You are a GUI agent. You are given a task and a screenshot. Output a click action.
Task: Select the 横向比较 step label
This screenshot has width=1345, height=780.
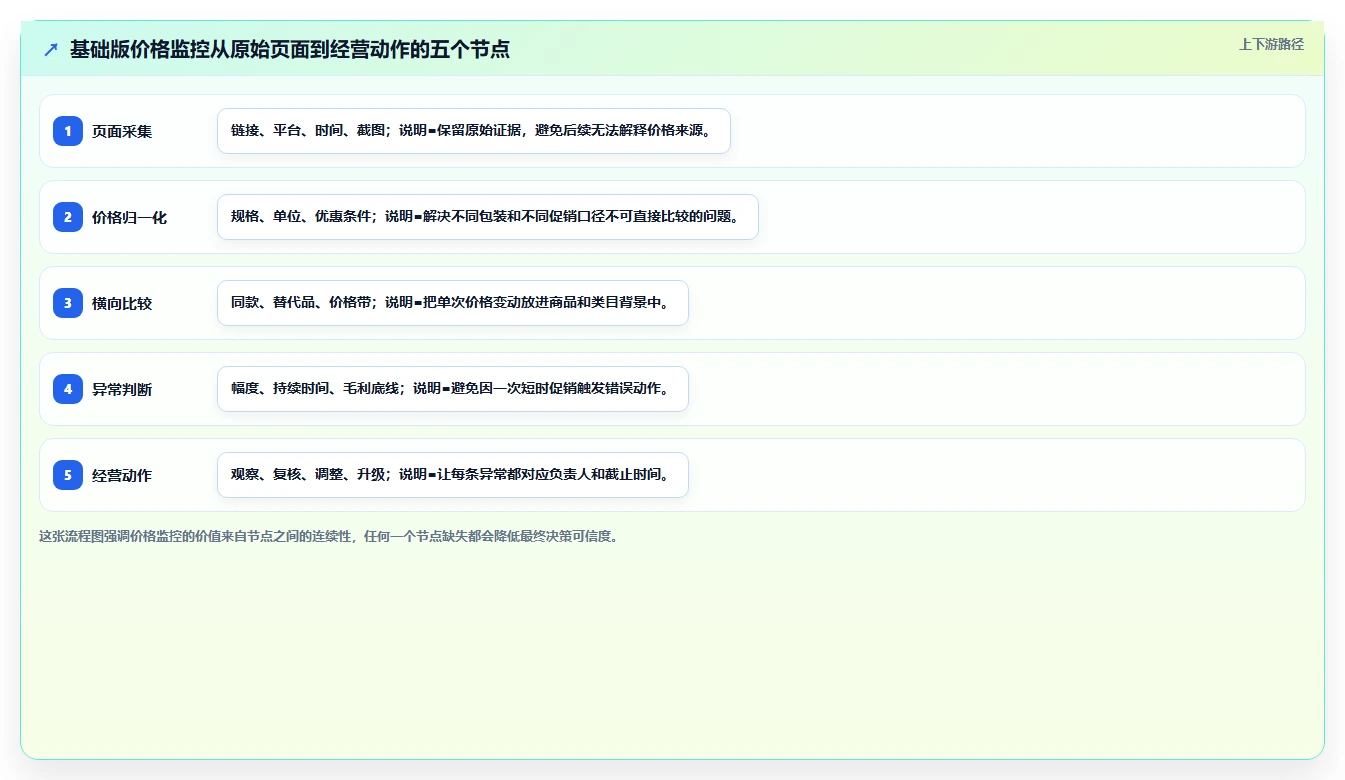coord(122,303)
